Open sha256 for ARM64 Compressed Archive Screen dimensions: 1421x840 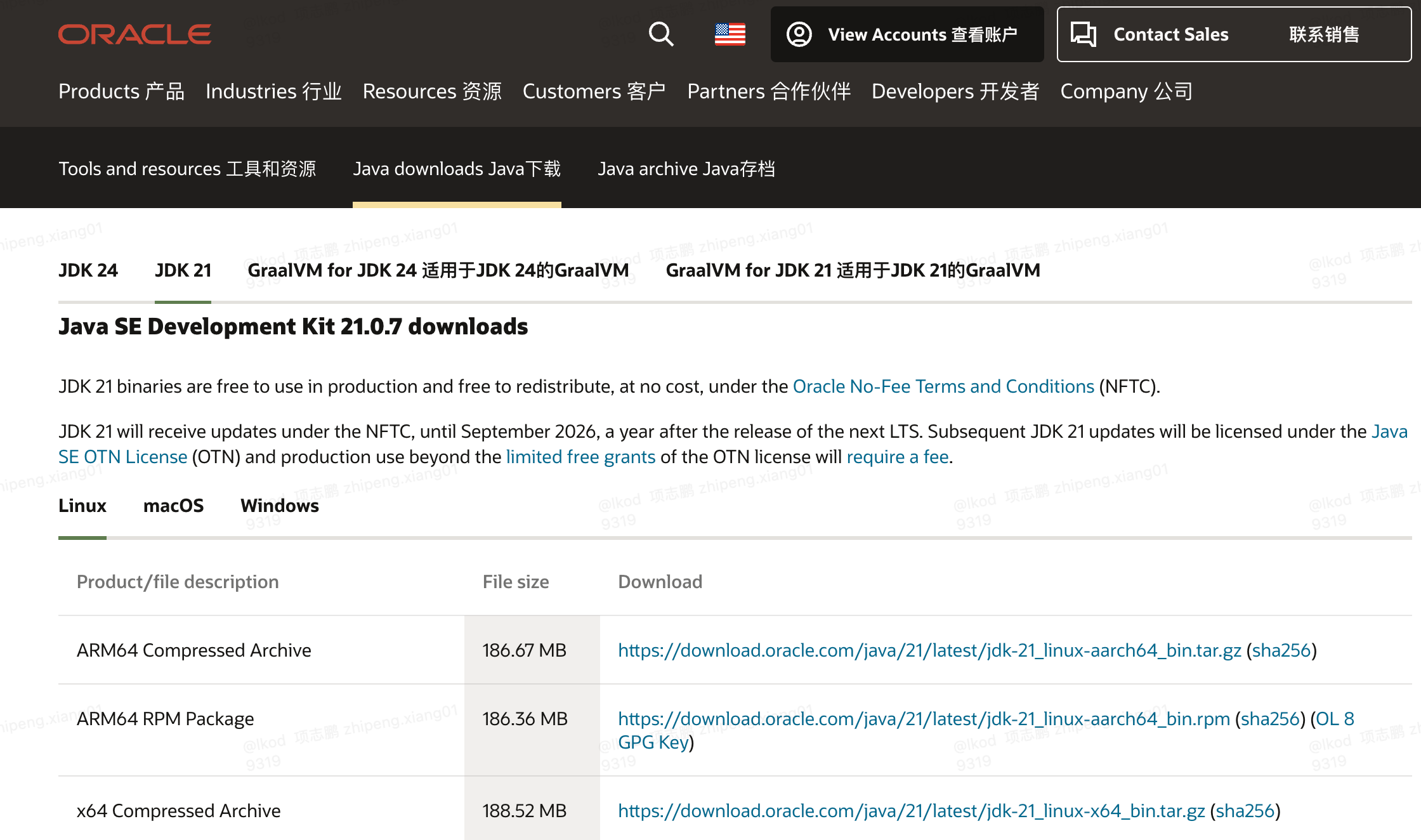click(x=1281, y=650)
